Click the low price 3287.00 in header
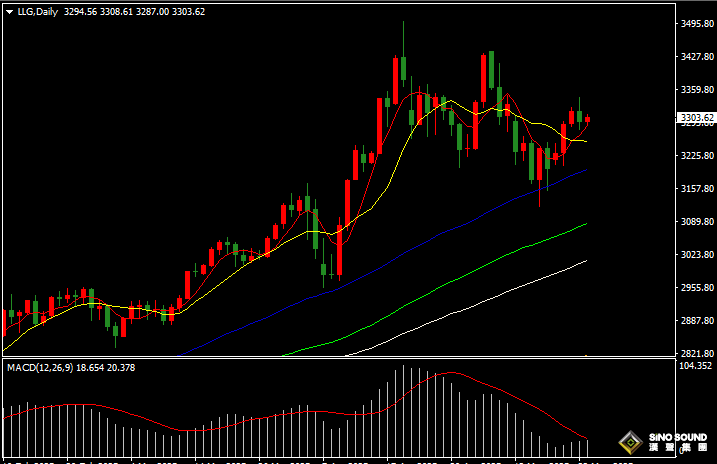The height and width of the screenshot is (464, 717). (158, 12)
